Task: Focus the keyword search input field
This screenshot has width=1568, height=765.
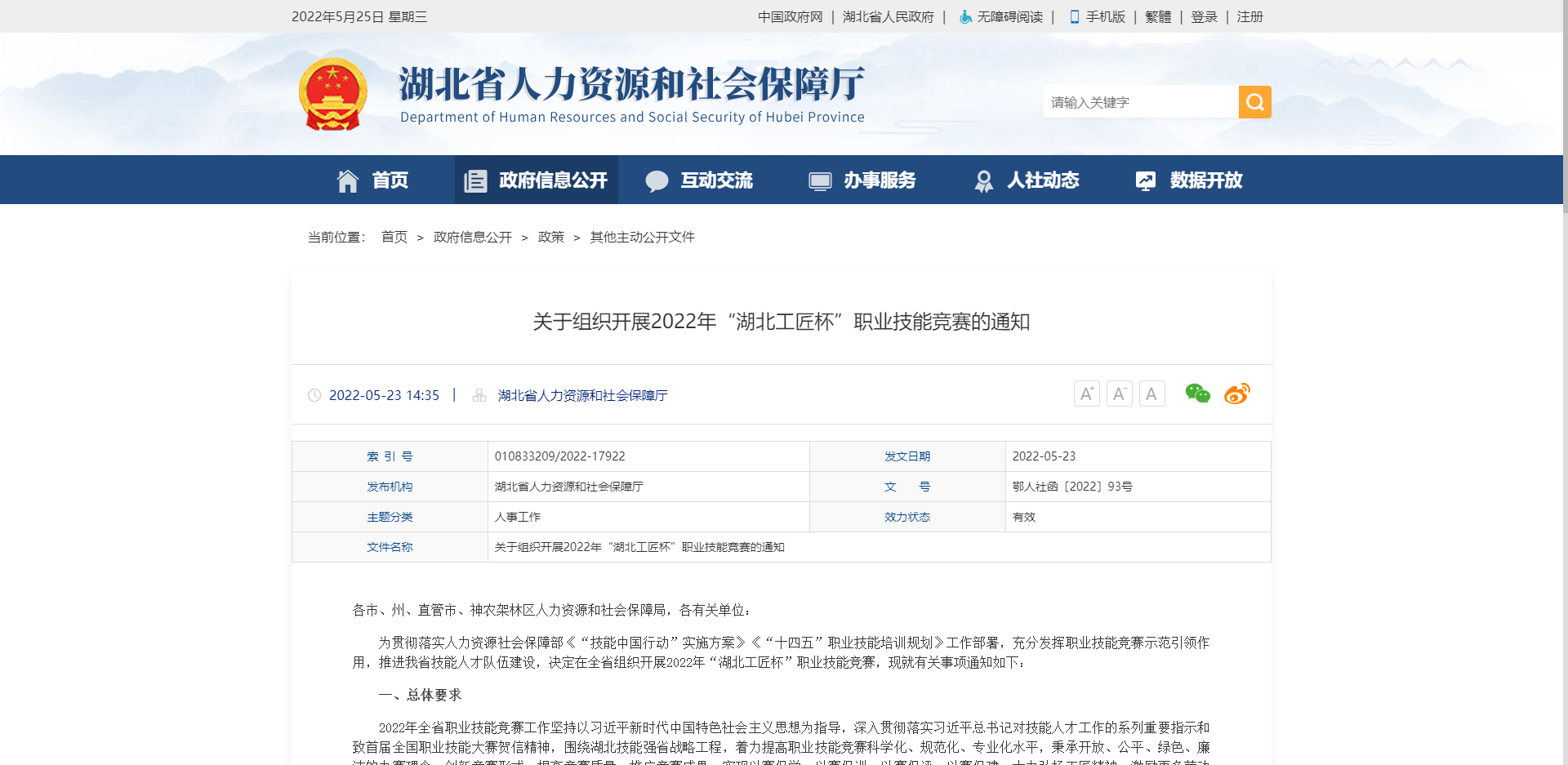Action: [x=1140, y=102]
